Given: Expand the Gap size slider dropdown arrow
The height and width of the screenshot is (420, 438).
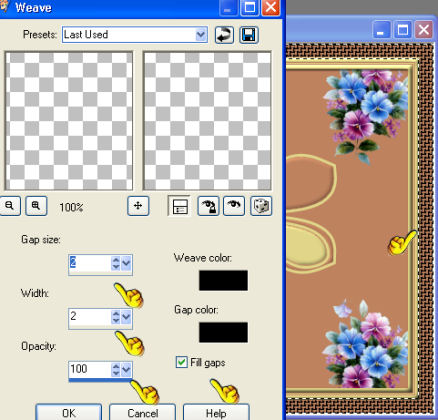Looking at the screenshot, I should [126, 264].
